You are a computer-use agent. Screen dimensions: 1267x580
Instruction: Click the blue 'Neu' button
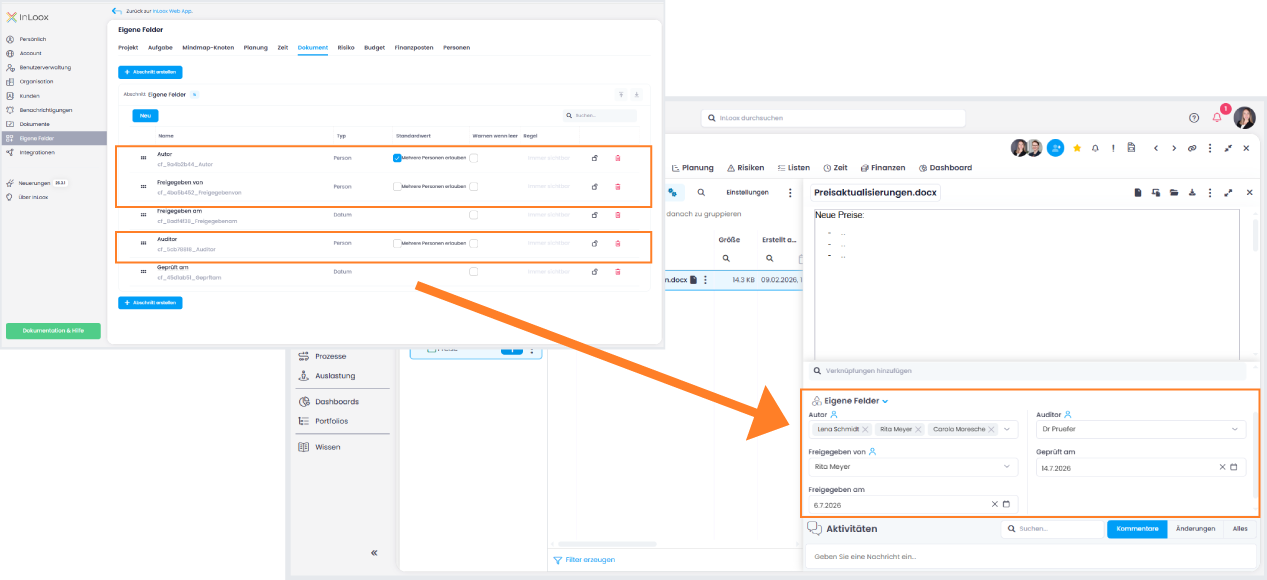tap(145, 116)
